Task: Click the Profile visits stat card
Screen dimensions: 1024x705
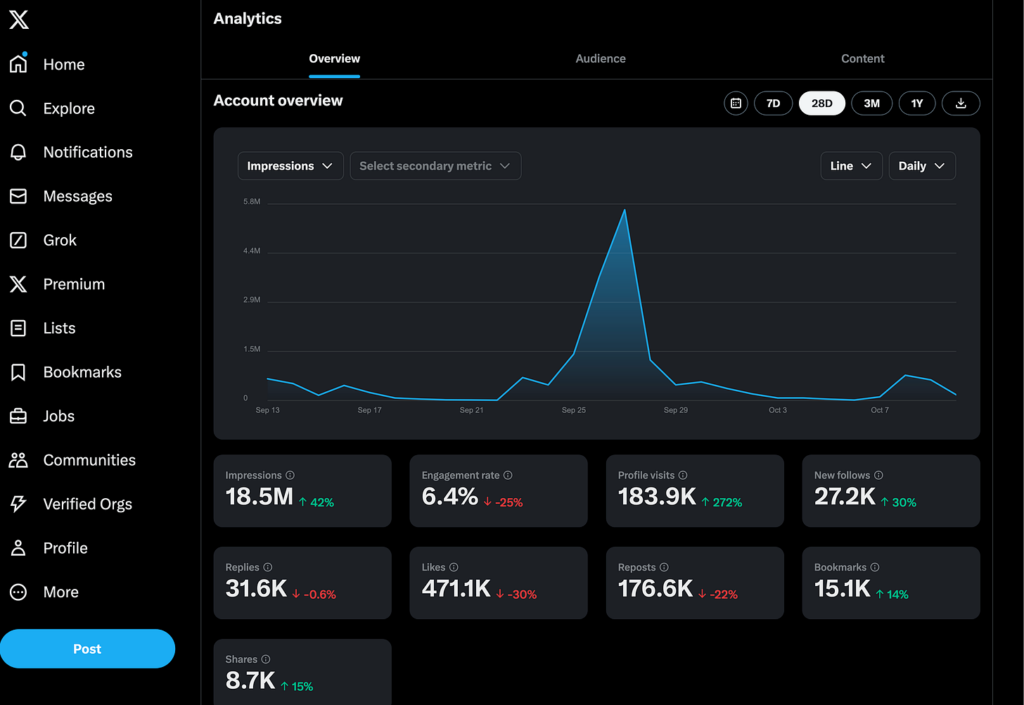Action: [x=695, y=491]
